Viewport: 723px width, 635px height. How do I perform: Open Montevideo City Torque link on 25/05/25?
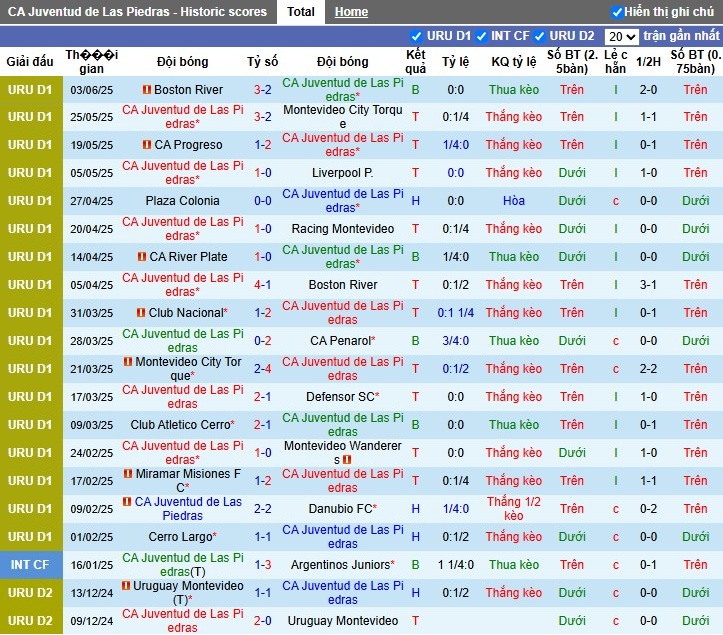click(x=343, y=117)
